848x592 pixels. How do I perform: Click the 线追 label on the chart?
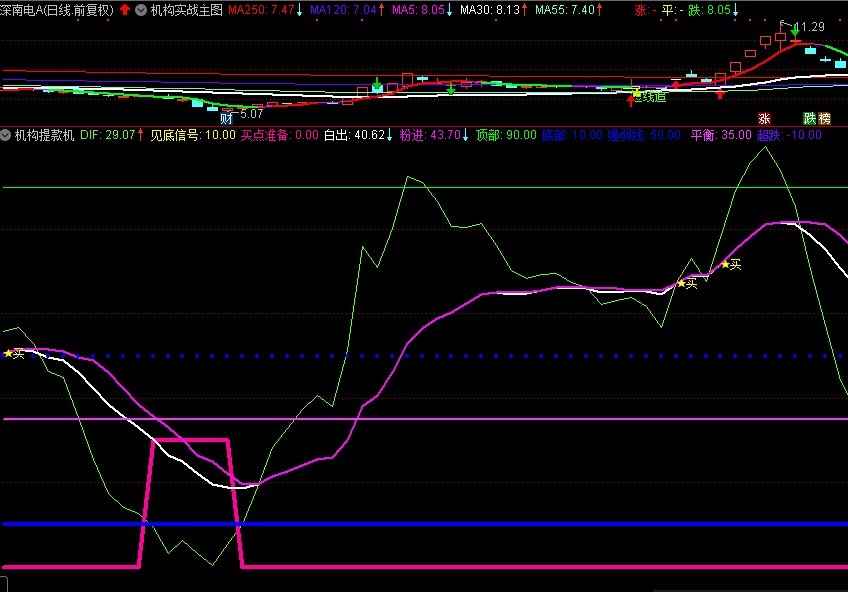coord(651,97)
